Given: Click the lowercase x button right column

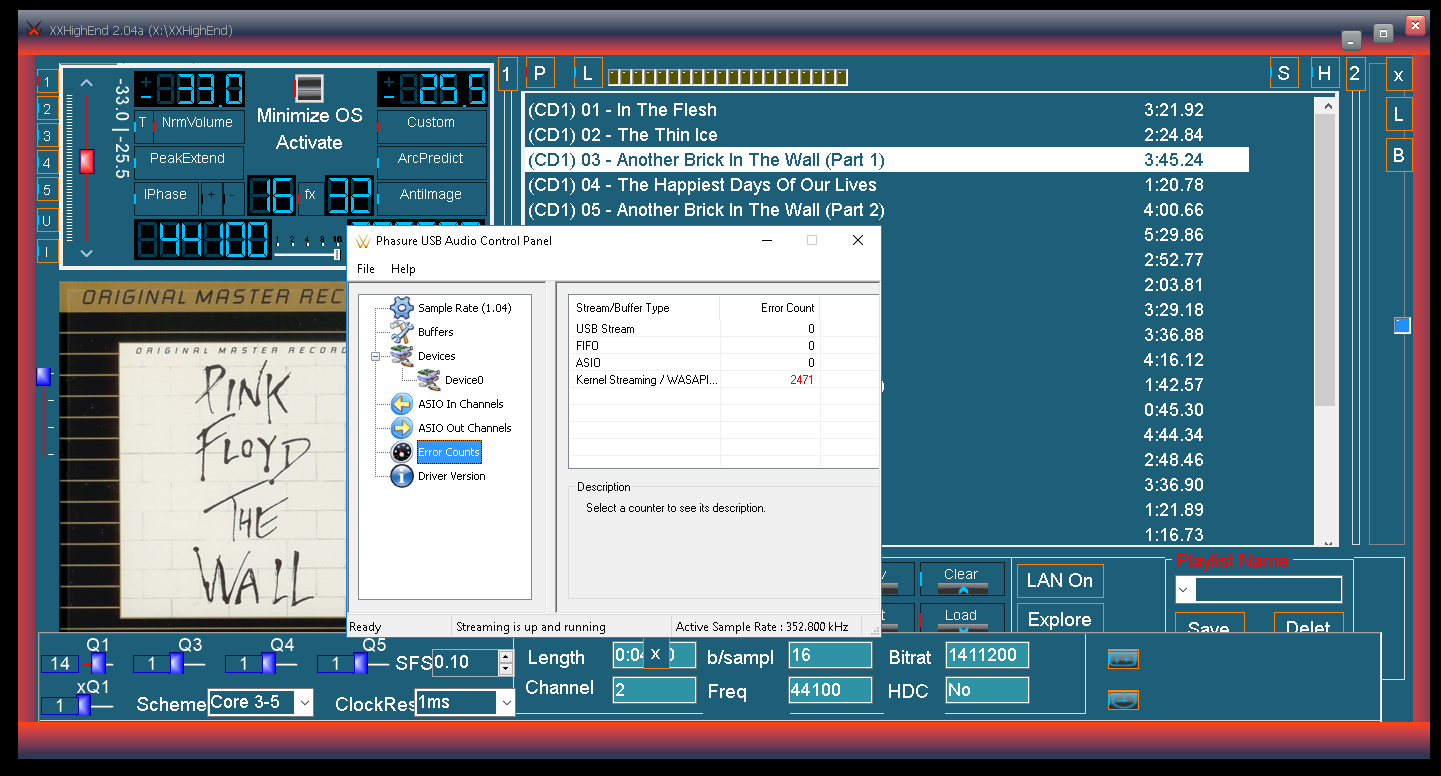Looking at the screenshot, I should (x=1399, y=75).
